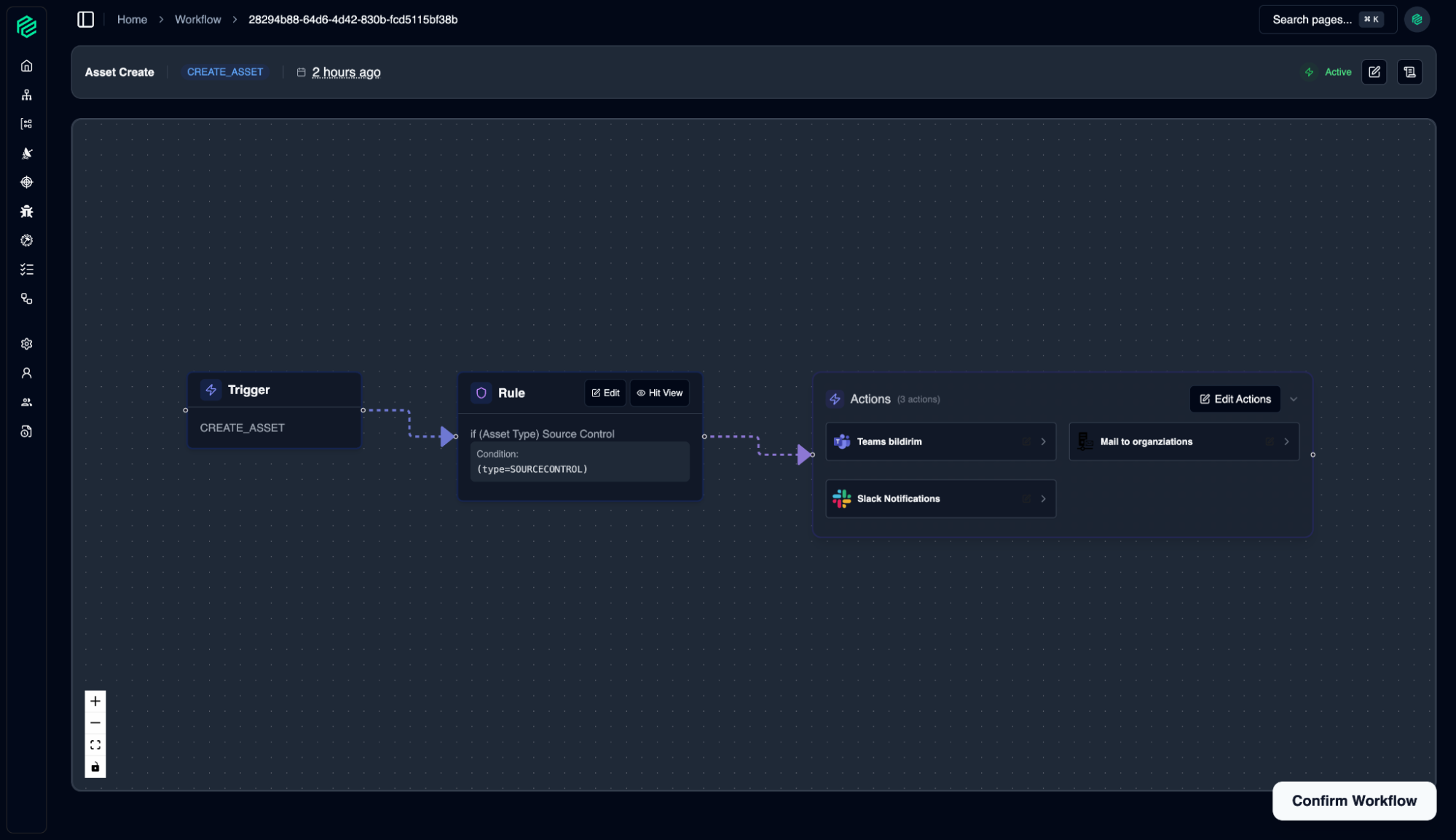Expand the Slack Notifications chevron

pos(1043,498)
